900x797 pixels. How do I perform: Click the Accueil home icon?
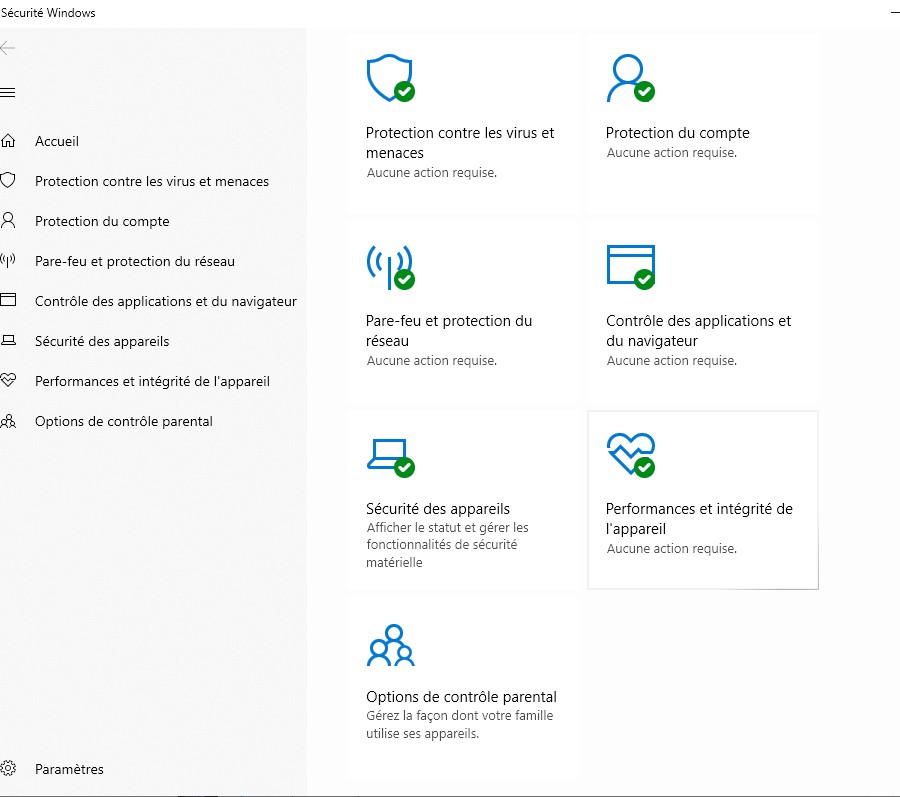[x=8, y=141]
